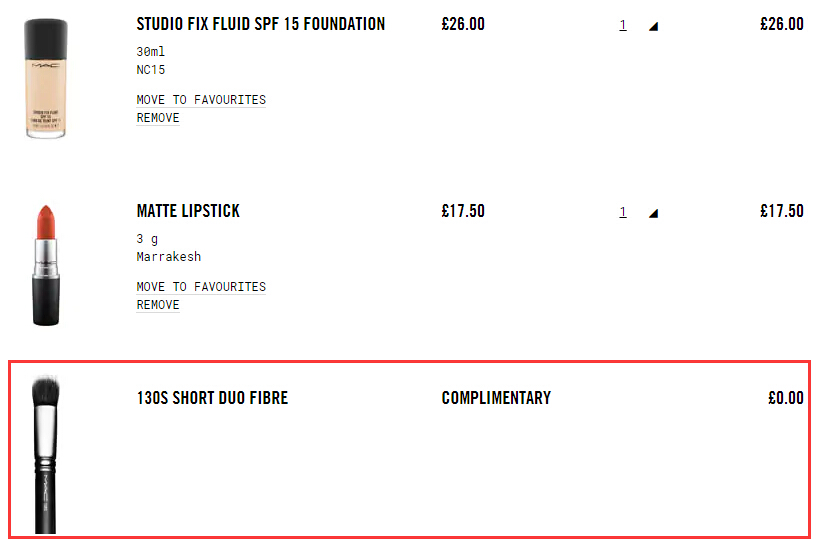Open the Matte Lipstick product title
Viewport: 816px width, 540px height.
point(188,211)
